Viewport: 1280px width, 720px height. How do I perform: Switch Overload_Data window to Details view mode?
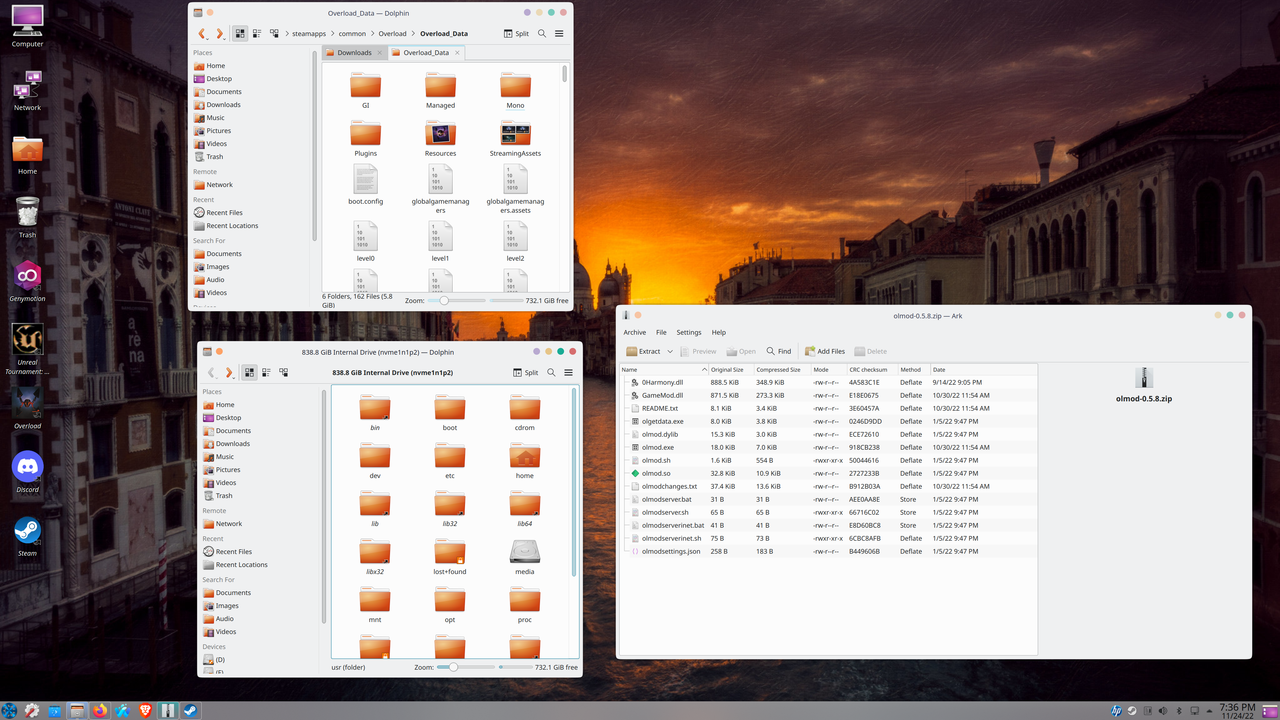(x=274, y=33)
